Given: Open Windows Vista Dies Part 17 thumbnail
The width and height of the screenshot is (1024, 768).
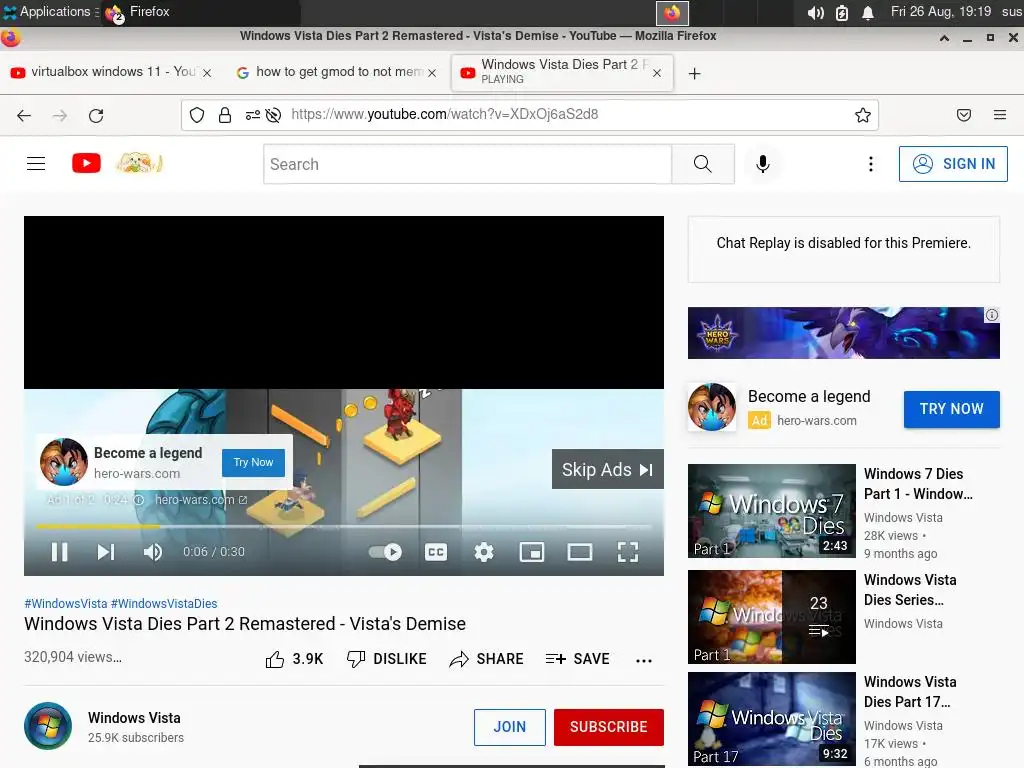Looking at the screenshot, I should tap(771, 718).
